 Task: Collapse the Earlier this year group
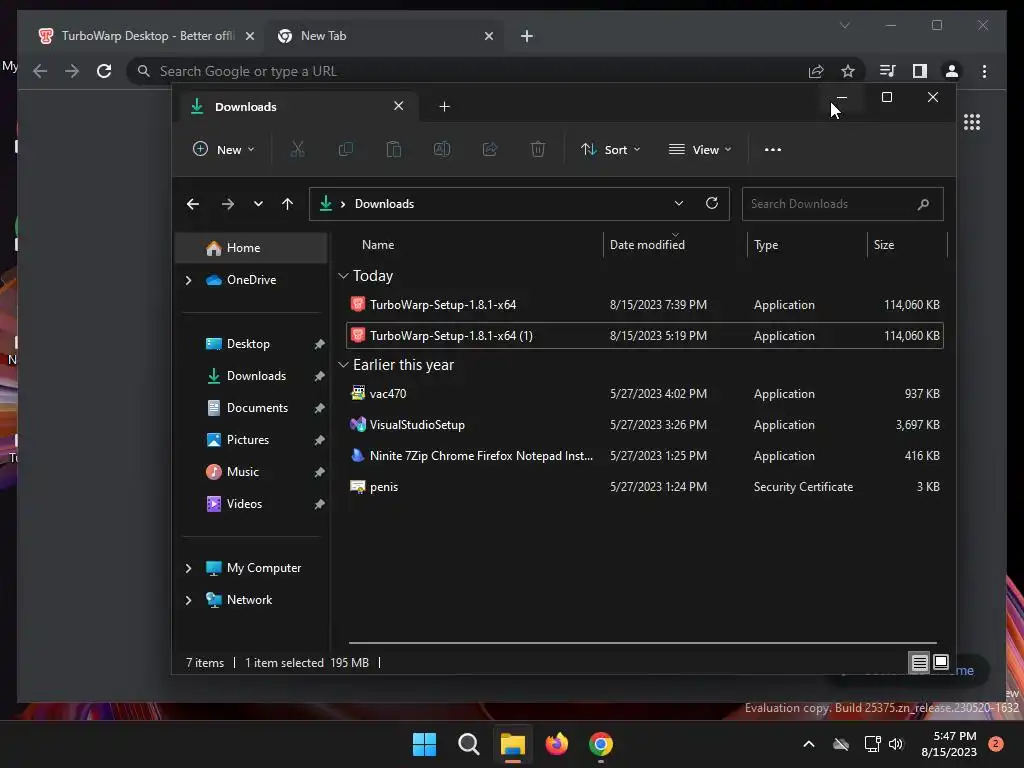click(344, 365)
